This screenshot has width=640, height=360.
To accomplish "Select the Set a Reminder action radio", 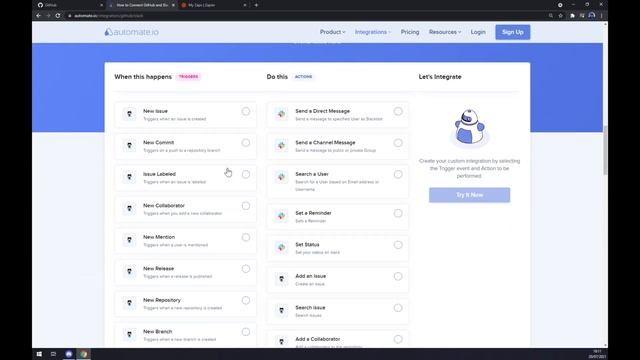I will click(x=398, y=213).
